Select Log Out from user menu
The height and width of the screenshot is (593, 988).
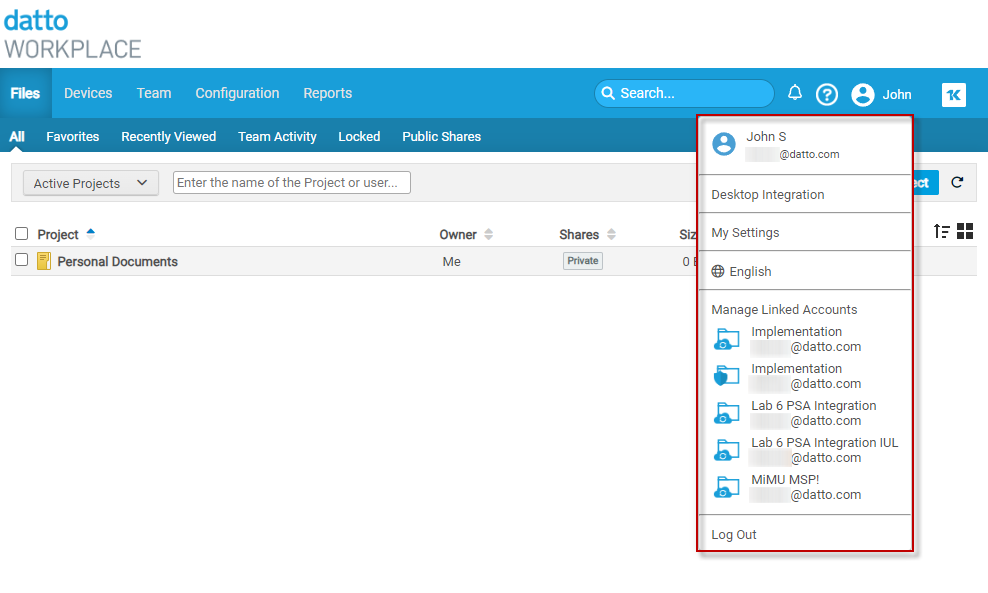[x=734, y=535]
